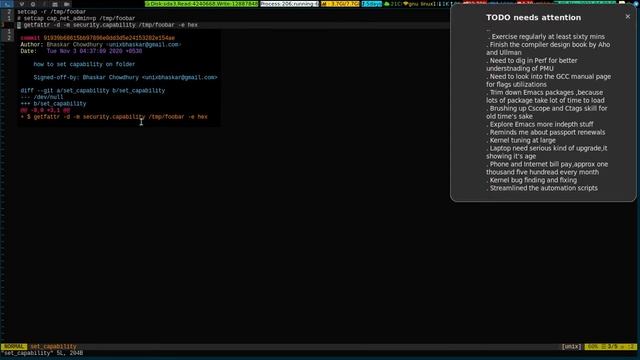The width and height of the screenshot is (640, 360).
Task: Click the commit hash line in the popup
Action: pos(98,38)
